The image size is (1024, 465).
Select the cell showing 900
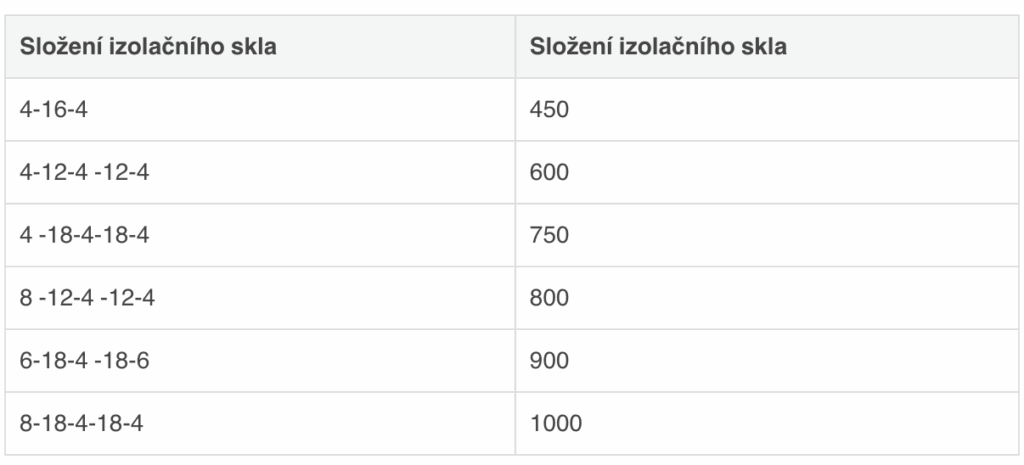tap(549, 360)
